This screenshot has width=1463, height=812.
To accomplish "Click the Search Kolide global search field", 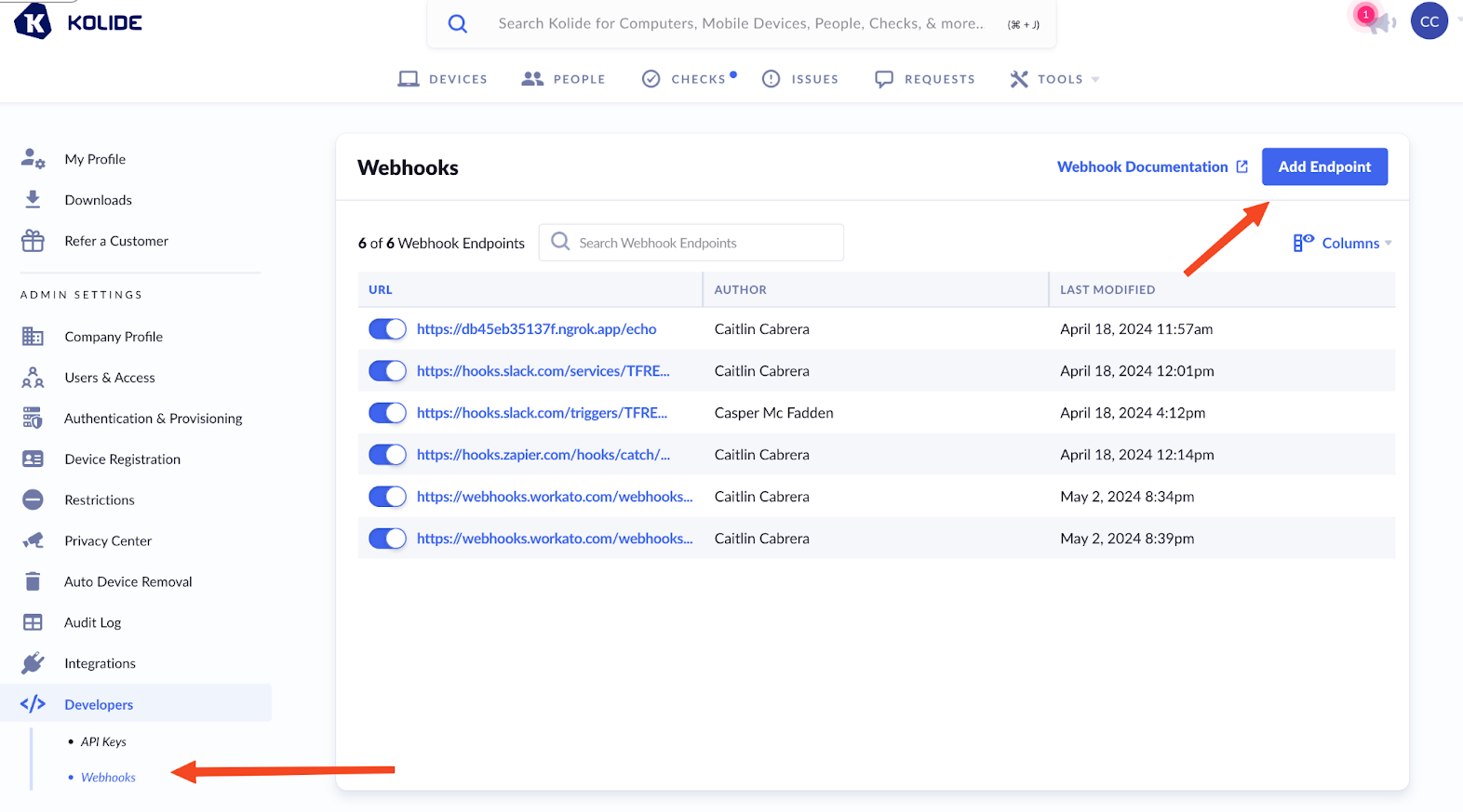I will [x=741, y=23].
